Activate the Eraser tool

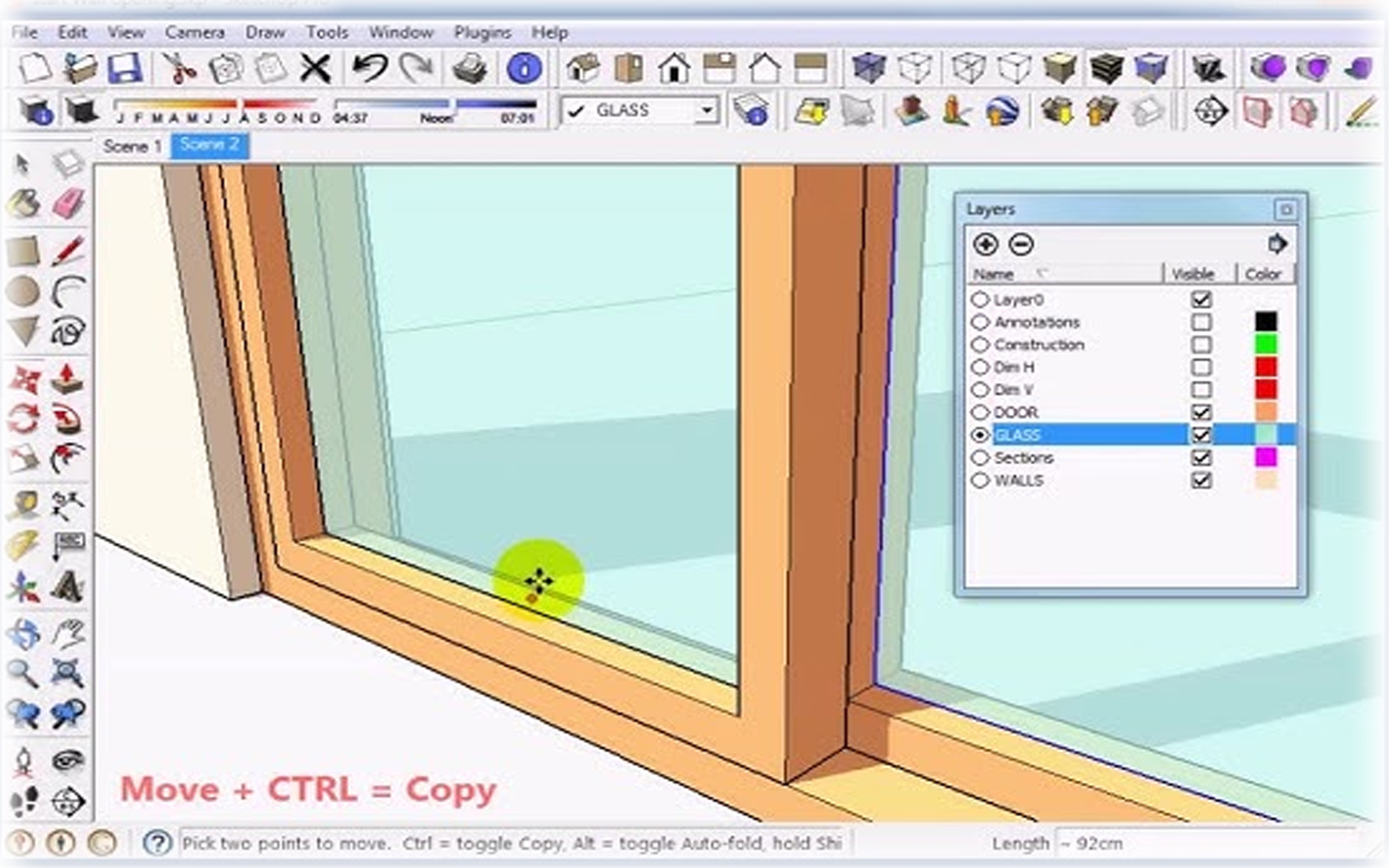pyautogui.click(x=69, y=201)
